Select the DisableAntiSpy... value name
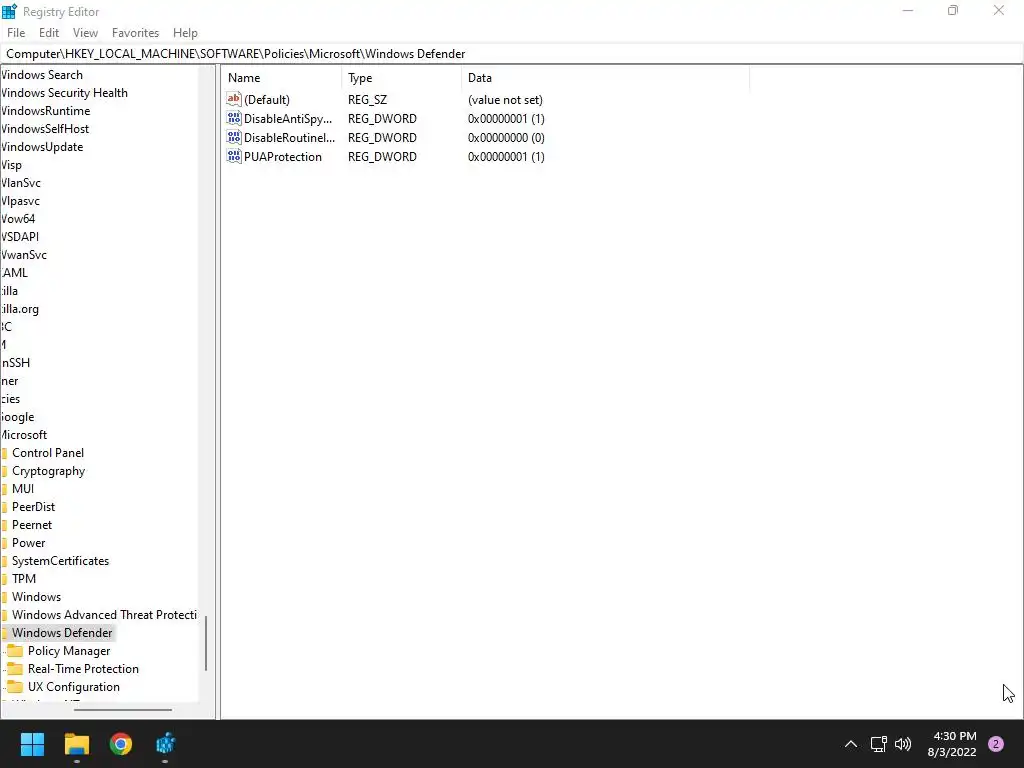 point(288,118)
